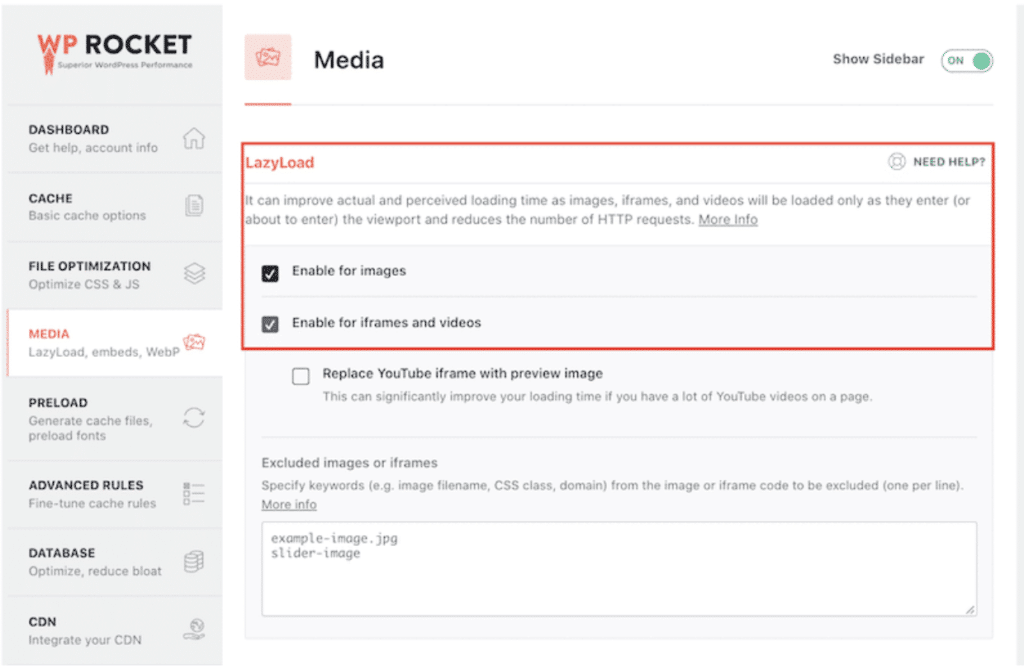
Task: Click the 'Optimize, reduce bloat' subtitle
Action: click(x=95, y=571)
